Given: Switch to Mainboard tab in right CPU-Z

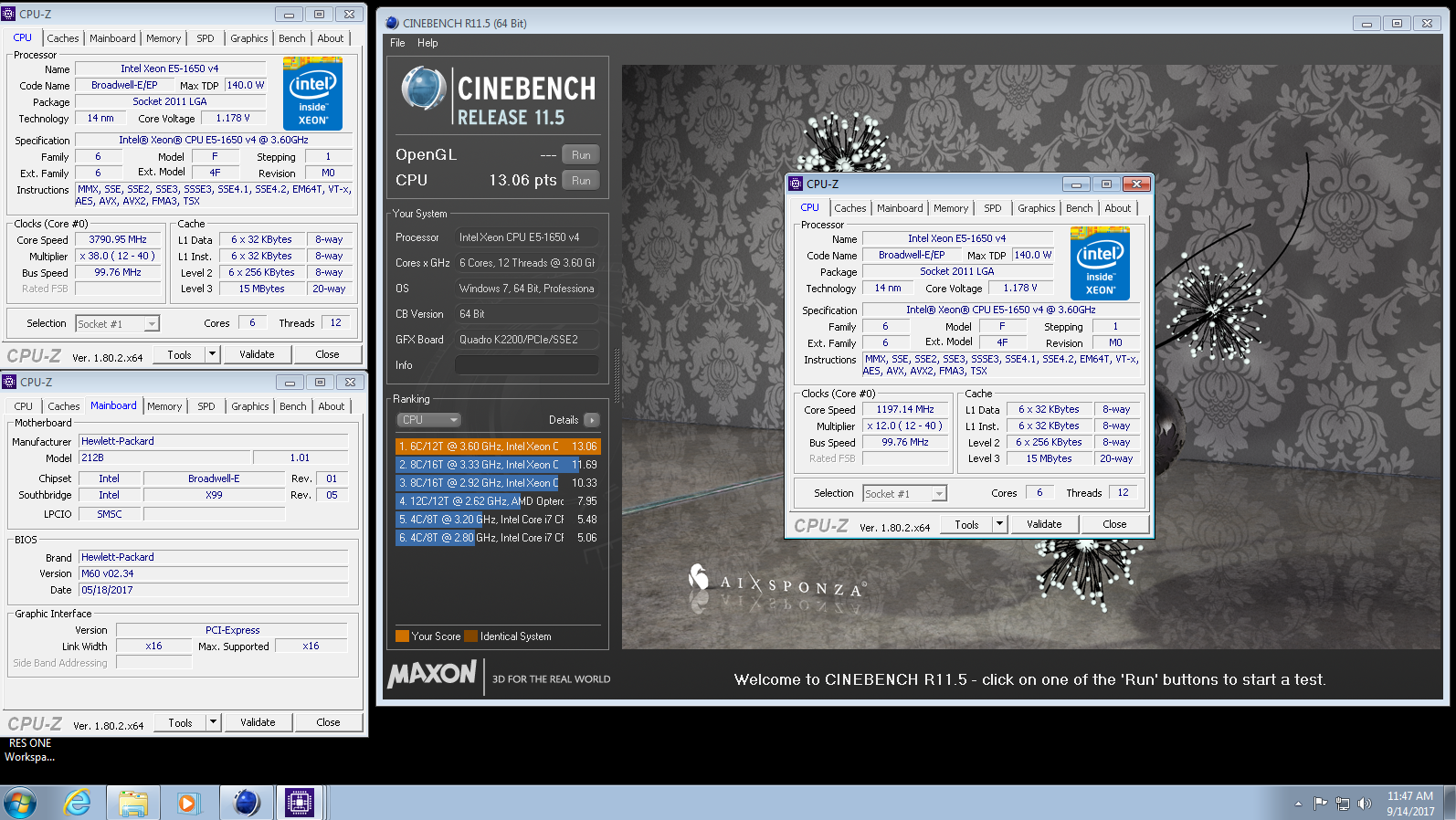Looking at the screenshot, I should coord(900,208).
